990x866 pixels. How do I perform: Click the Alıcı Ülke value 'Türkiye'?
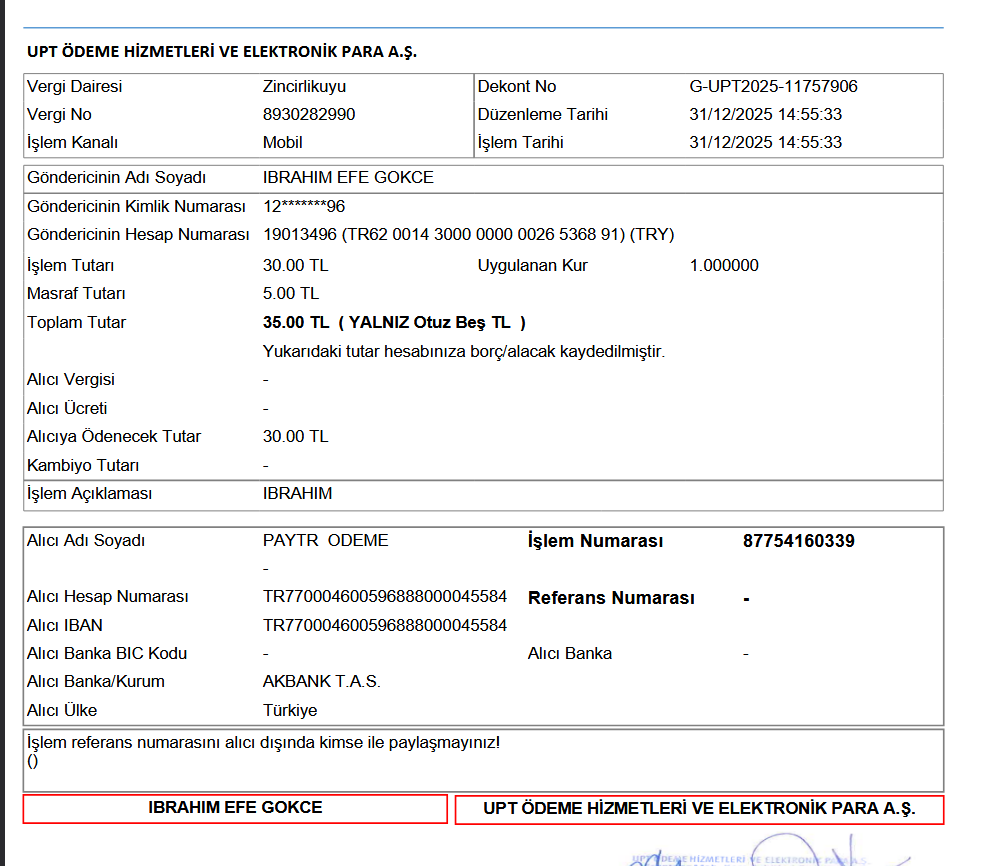point(290,711)
